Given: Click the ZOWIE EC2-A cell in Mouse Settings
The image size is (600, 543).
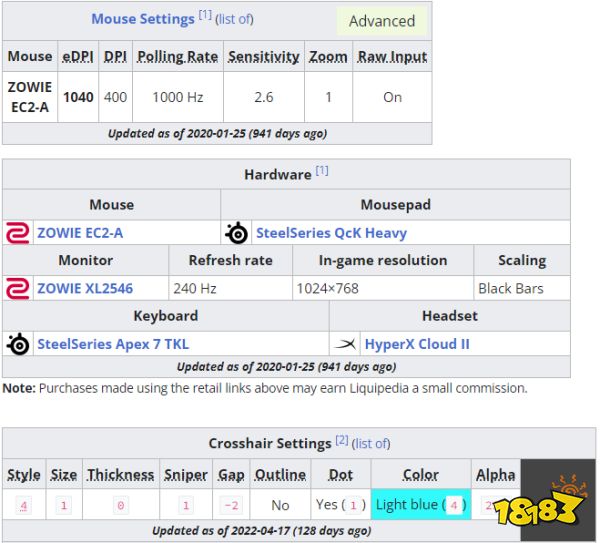Looking at the screenshot, I should 30,97.
